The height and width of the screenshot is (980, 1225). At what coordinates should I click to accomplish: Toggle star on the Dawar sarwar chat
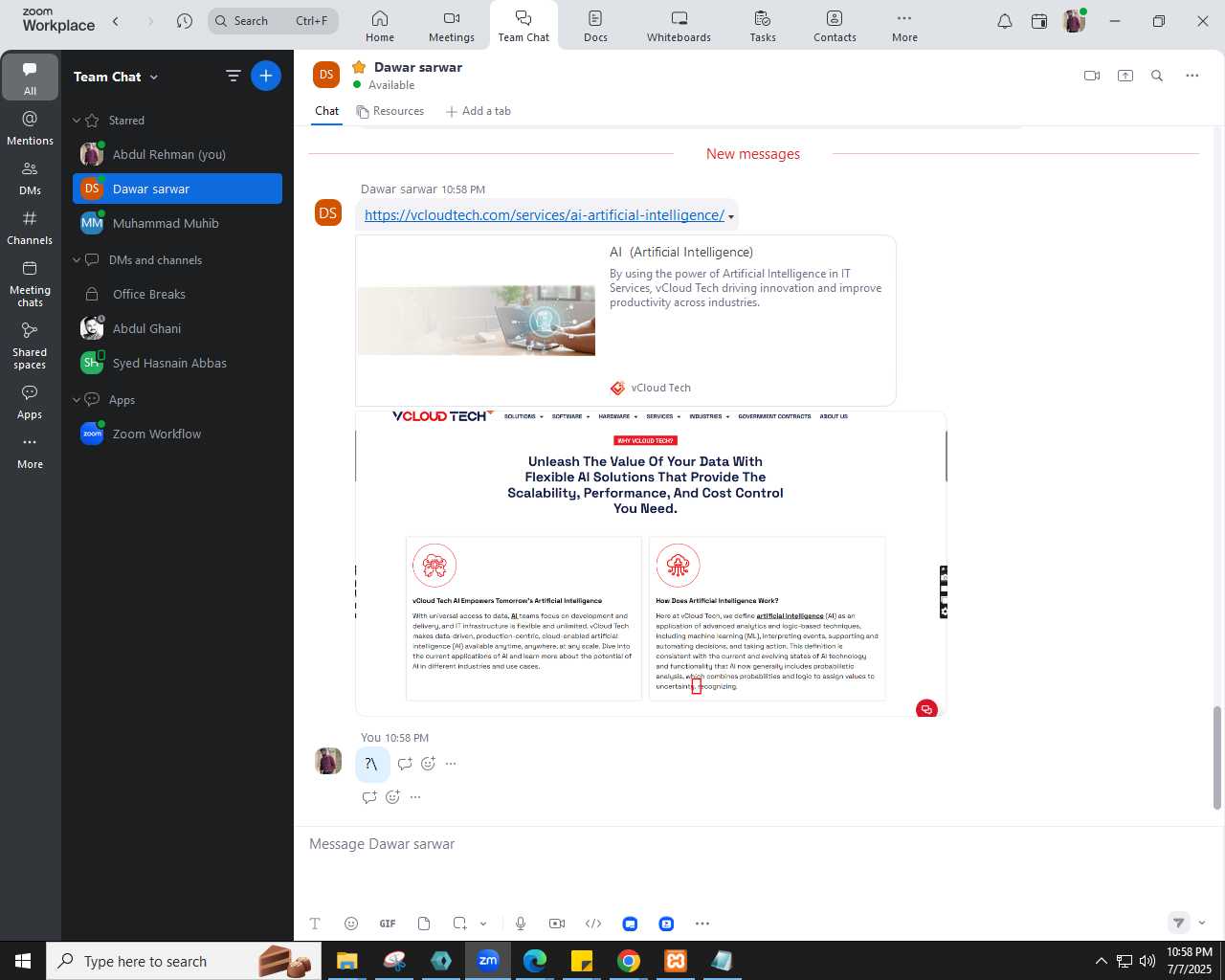click(x=359, y=67)
